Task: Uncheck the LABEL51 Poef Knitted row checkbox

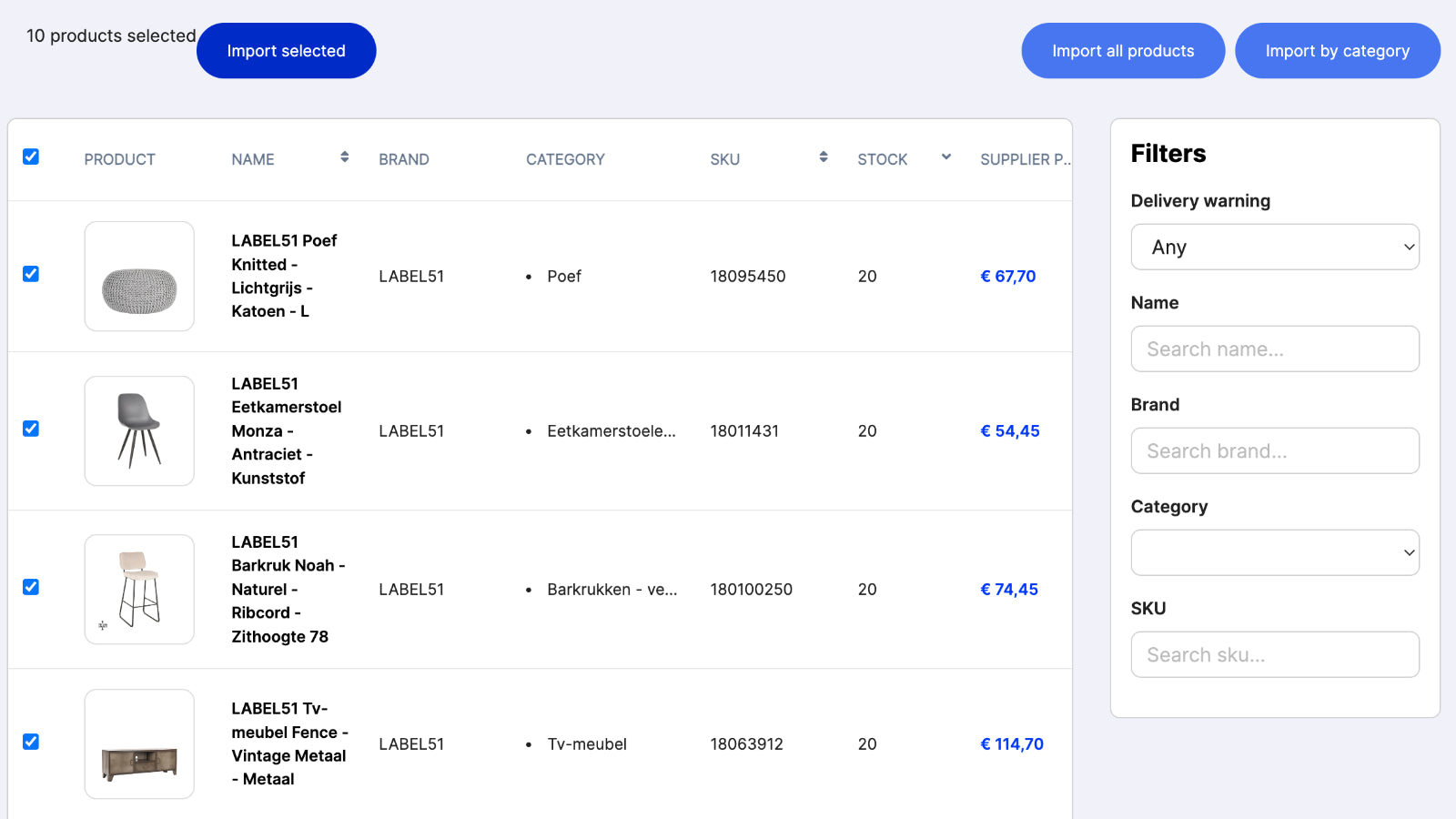Action: point(31,274)
